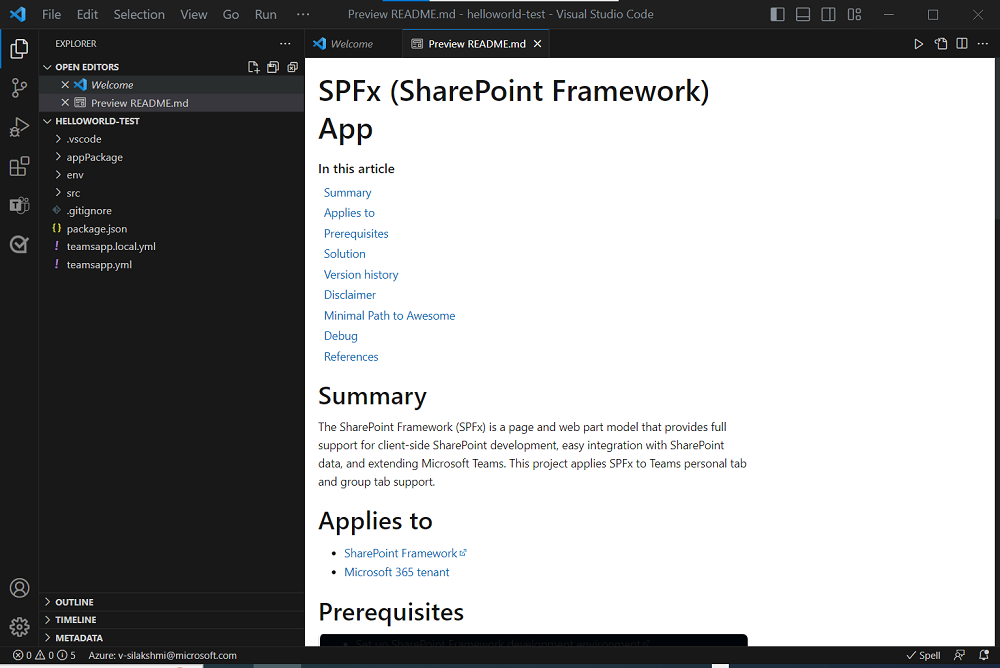Click errors and warnings status bar indicator

pos(44,655)
